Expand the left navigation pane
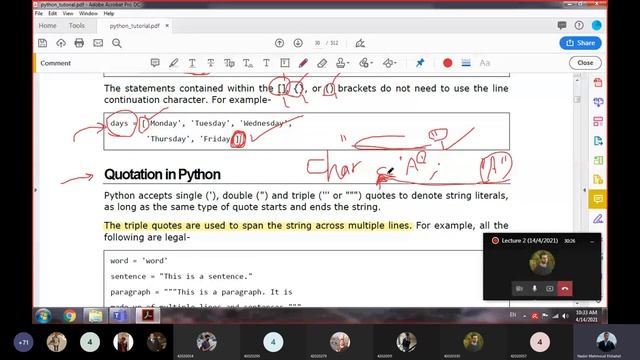This screenshot has width=640, height=360. 36,190
